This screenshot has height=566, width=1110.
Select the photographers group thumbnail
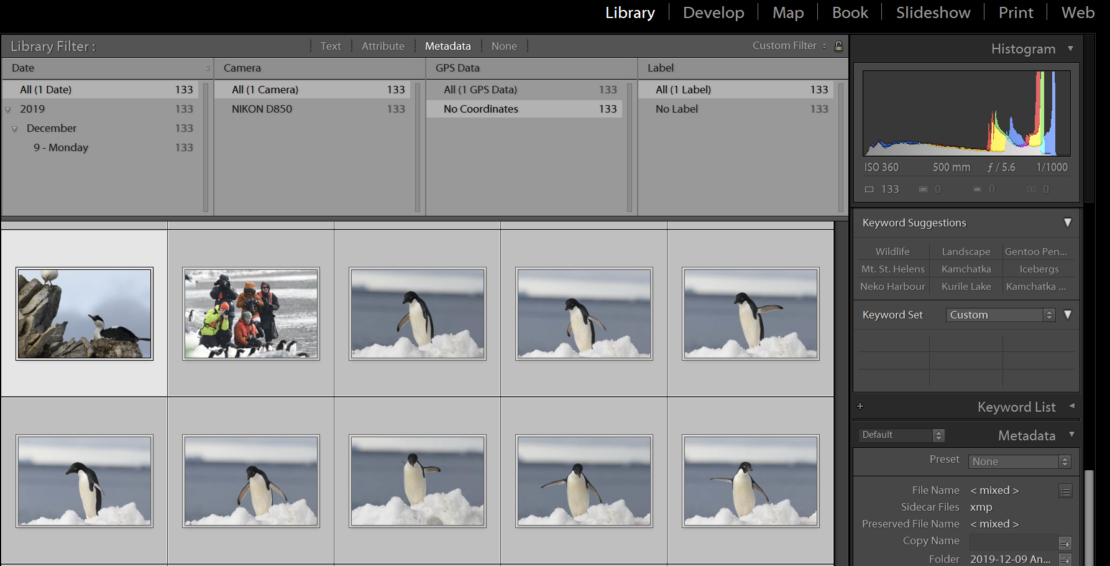coord(251,313)
